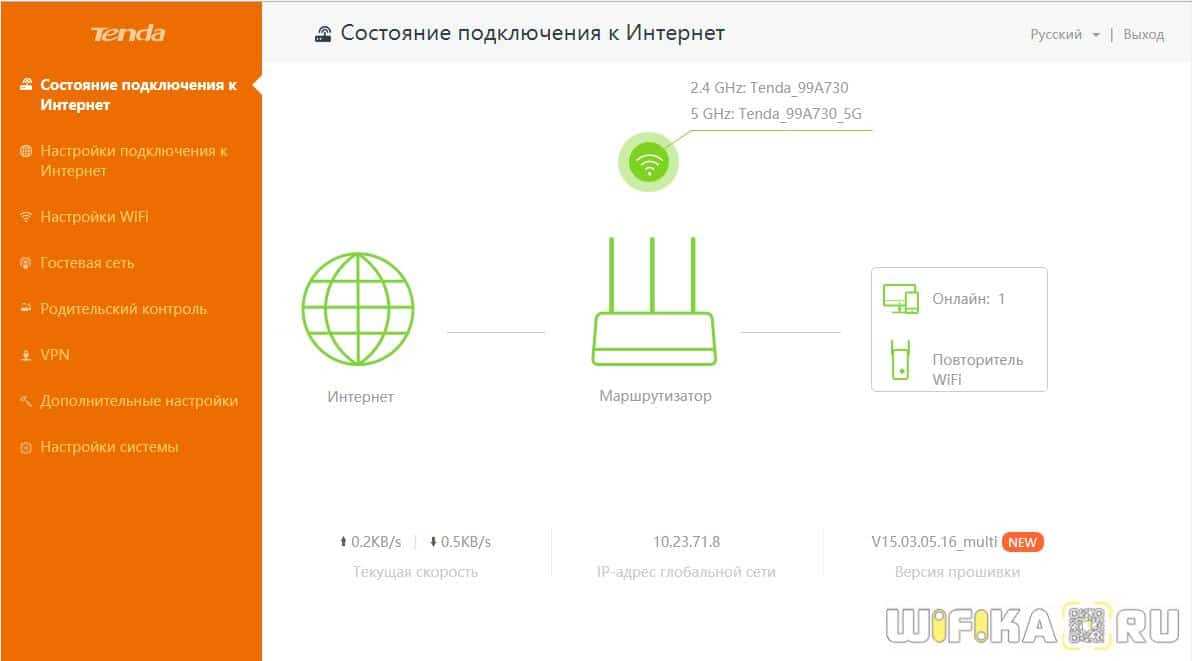
Task: Click the Версия прошивки label
Action: (957, 571)
